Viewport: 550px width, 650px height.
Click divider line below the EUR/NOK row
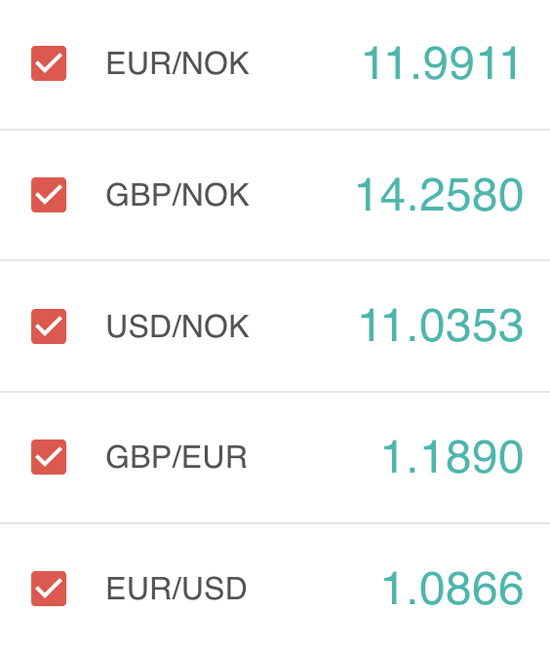coord(275,130)
